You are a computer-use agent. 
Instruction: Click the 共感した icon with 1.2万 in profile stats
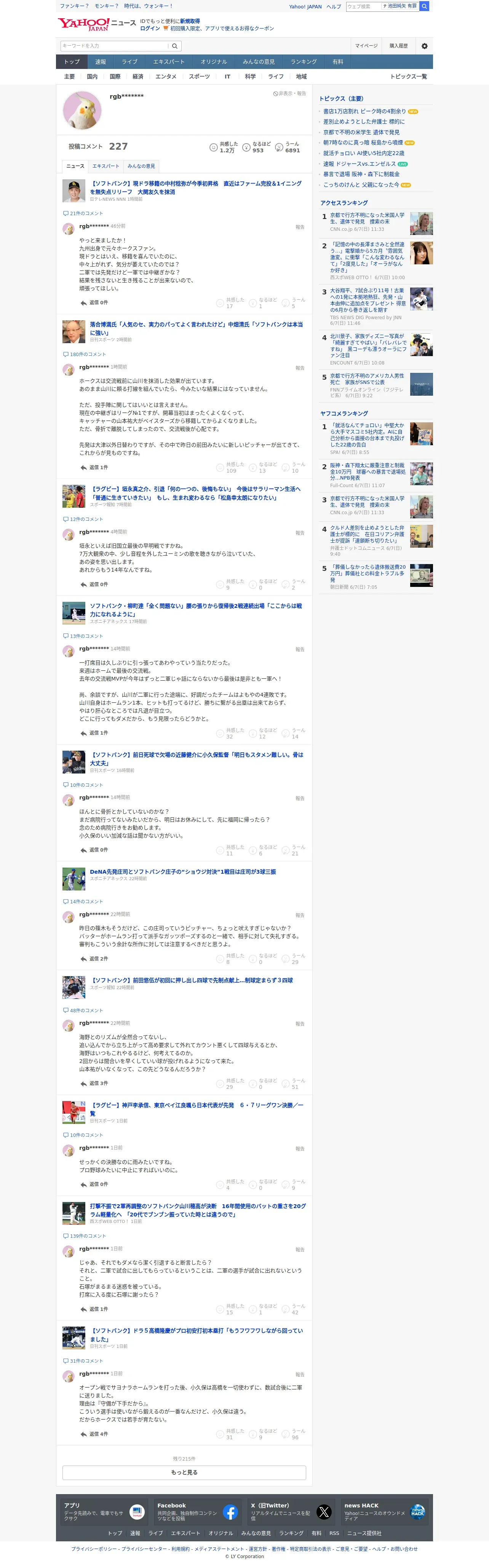tap(213, 147)
